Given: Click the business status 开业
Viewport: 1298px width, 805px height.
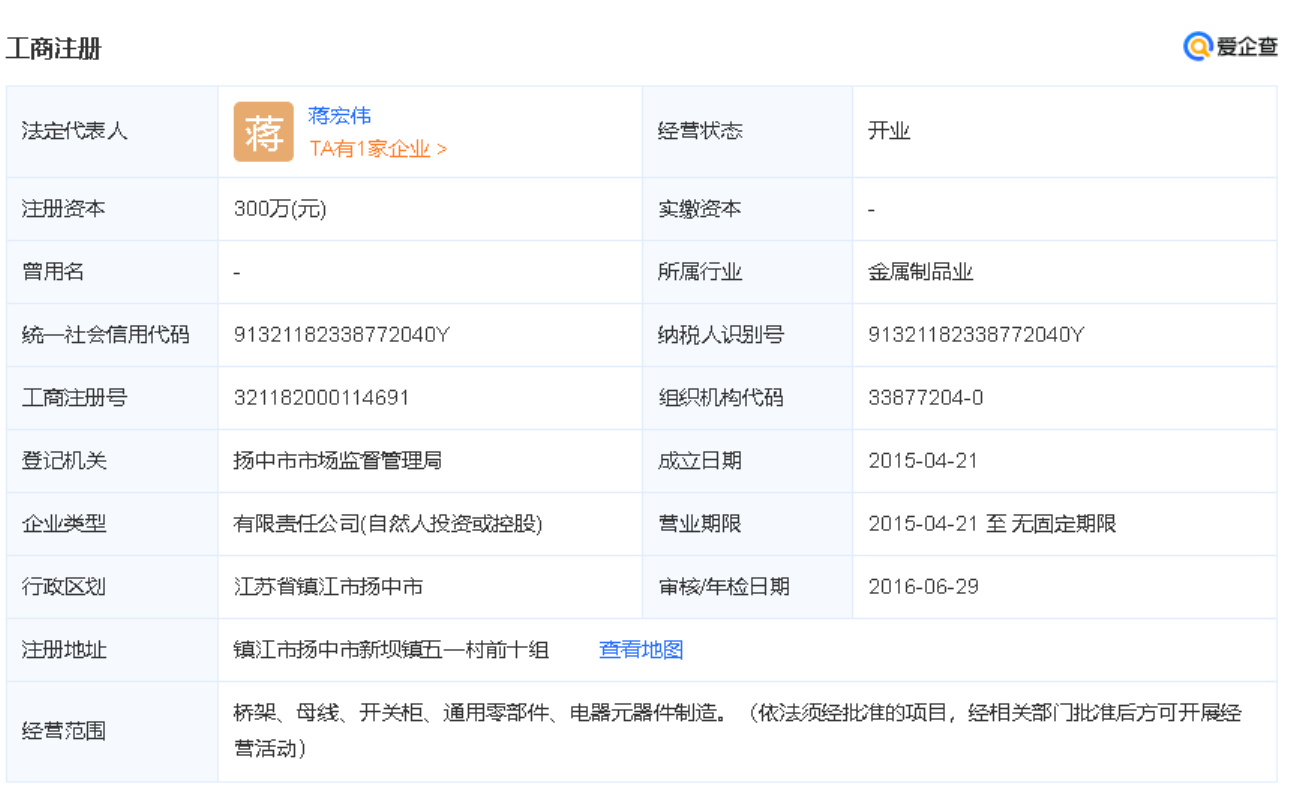Looking at the screenshot, I should pyautogui.click(x=889, y=131).
